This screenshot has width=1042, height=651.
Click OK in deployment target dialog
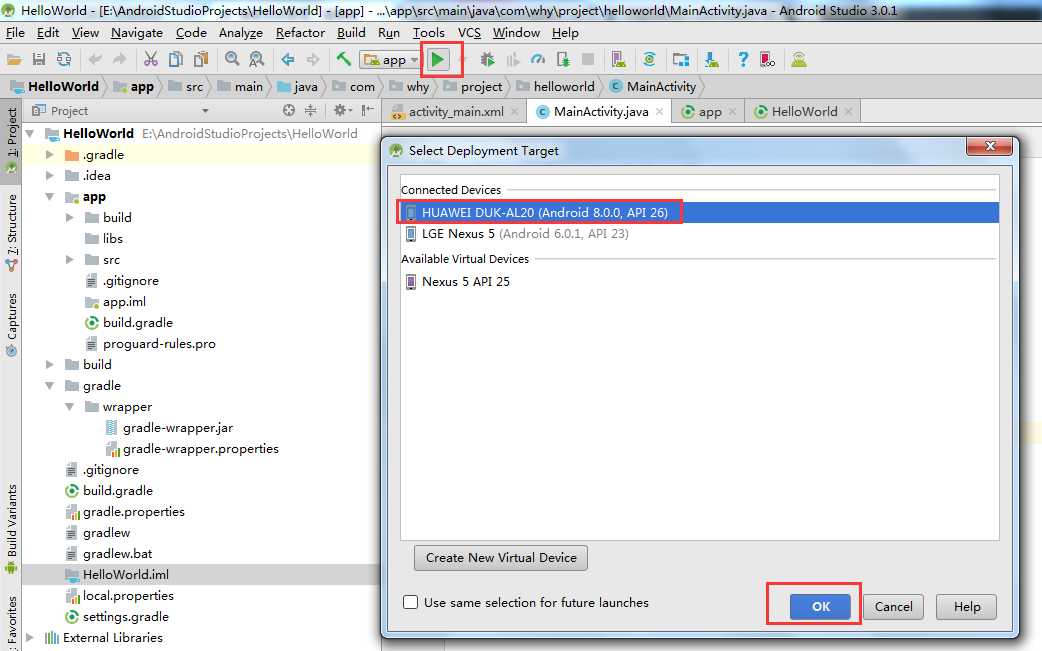click(x=820, y=606)
